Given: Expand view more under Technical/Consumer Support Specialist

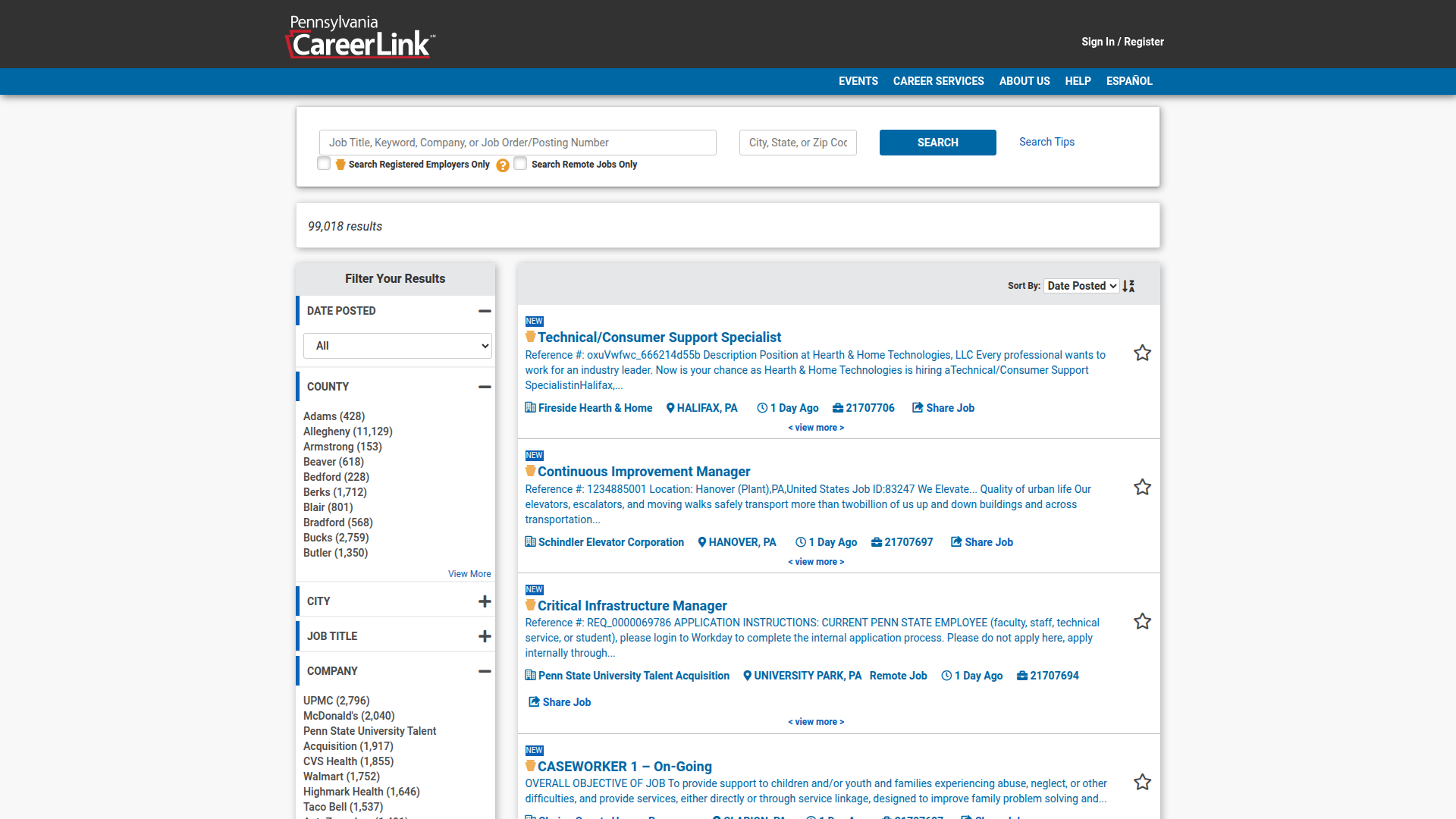Looking at the screenshot, I should coord(816,428).
